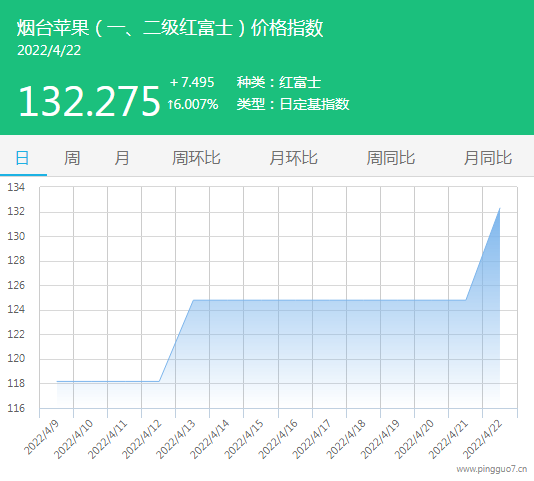Screen dimensions: 534x481
Task: Open the 月环比 tab
Action: pos(294,158)
